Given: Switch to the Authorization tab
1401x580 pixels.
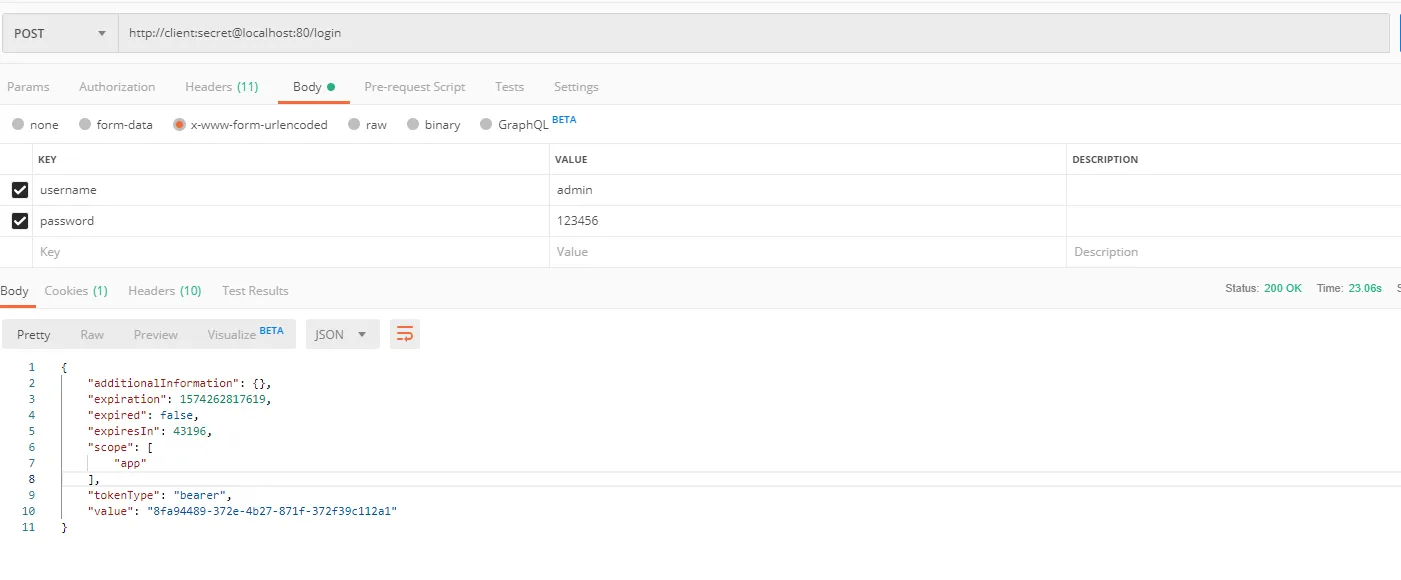Looking at the screenshot, I should 117,87.
